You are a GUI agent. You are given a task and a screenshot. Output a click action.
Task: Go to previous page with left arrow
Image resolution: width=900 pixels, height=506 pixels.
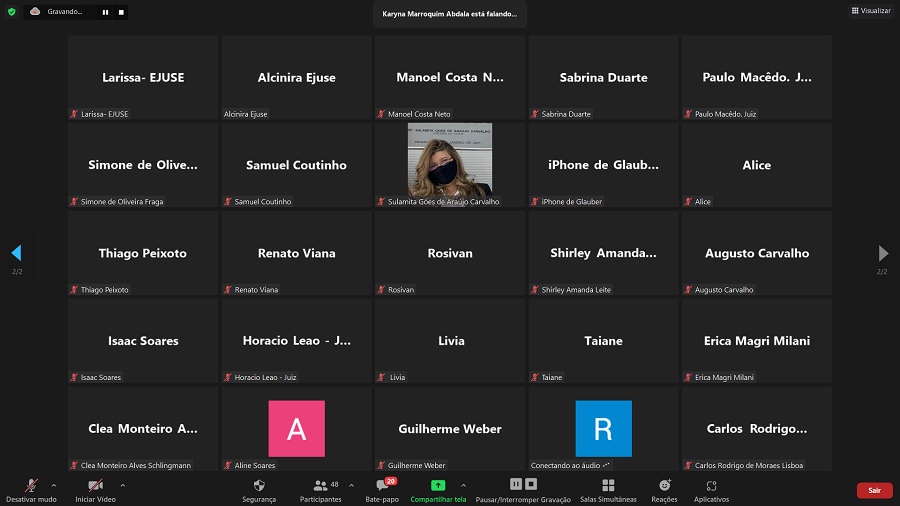(16, 253)
